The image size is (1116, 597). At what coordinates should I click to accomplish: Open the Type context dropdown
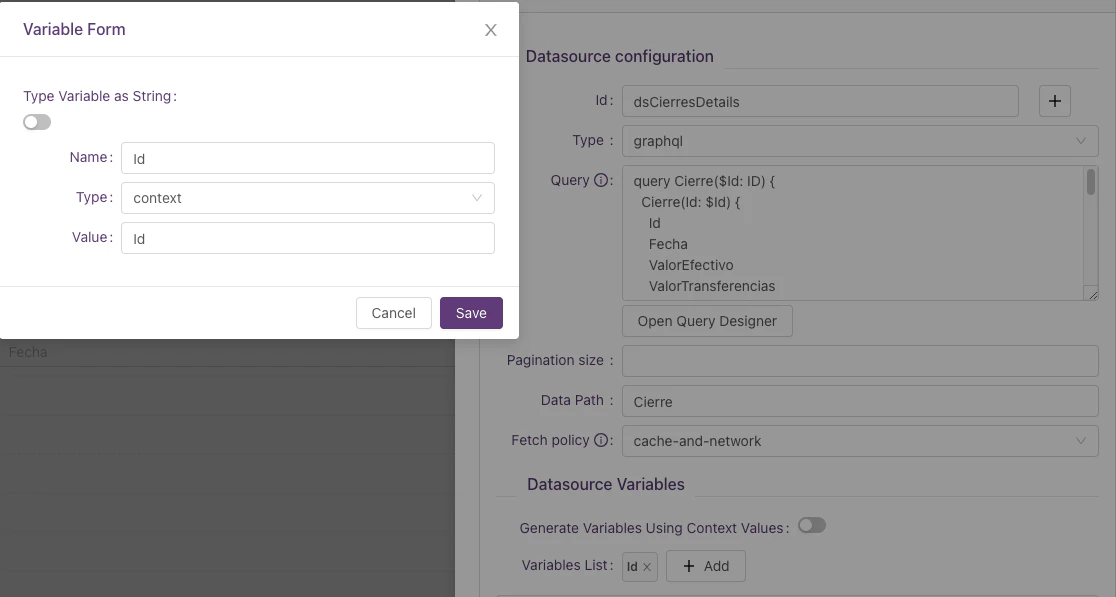pos(307,198)
